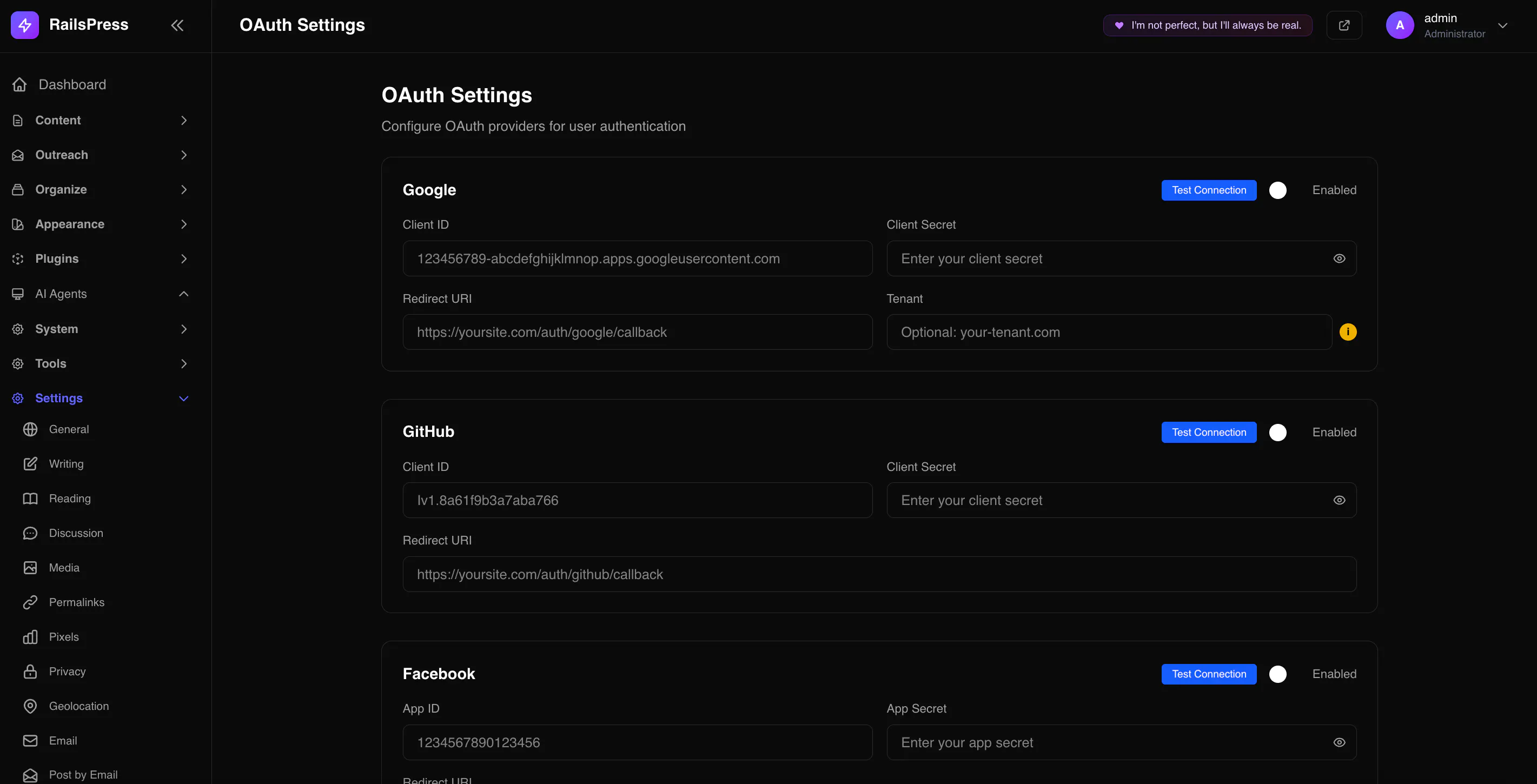
Task: Click the Geolocation pin icon
Action: 30,707
